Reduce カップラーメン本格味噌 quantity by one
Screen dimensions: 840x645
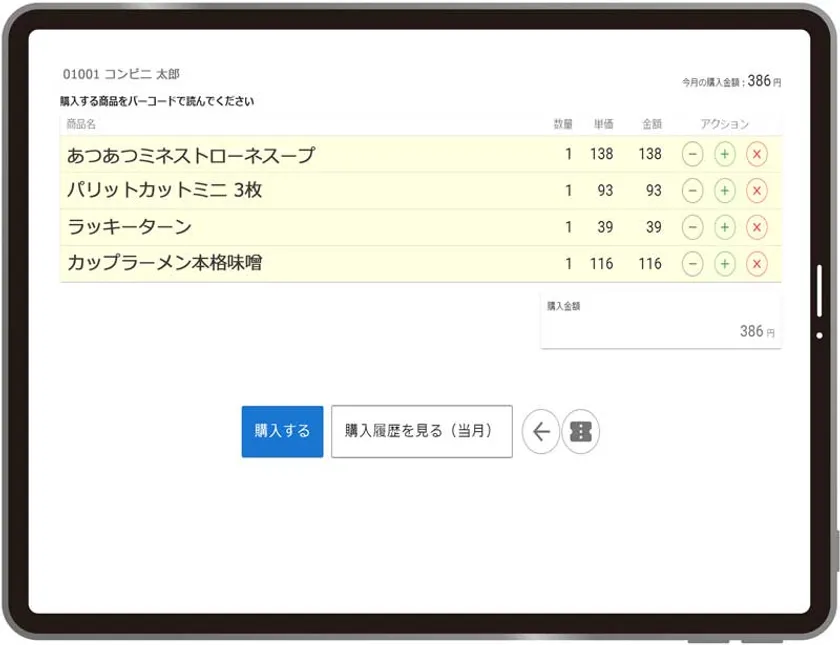pyautogui.click(x=693, y=264)
